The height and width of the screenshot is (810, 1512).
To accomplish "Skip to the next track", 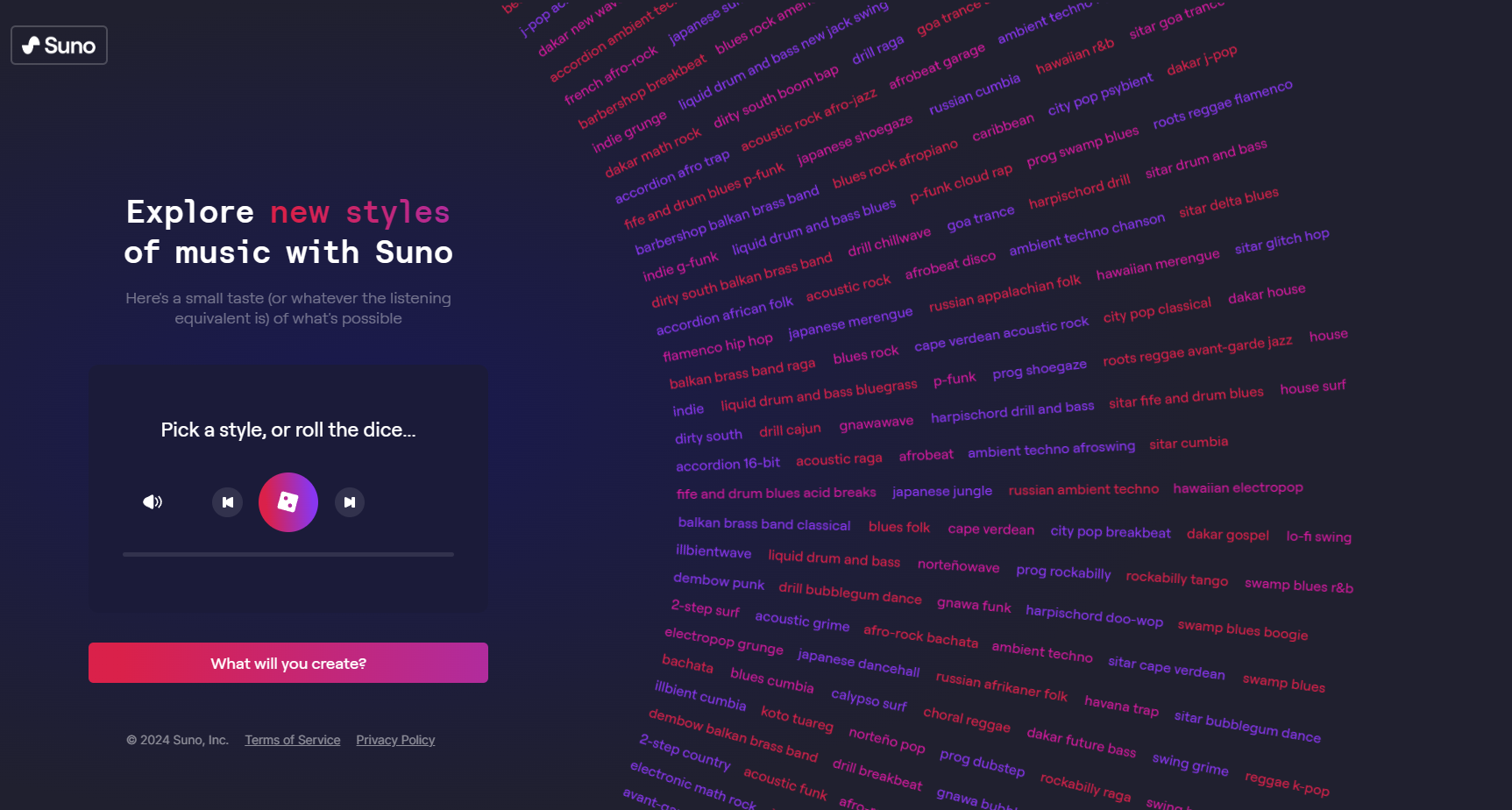I will [350, 502].
